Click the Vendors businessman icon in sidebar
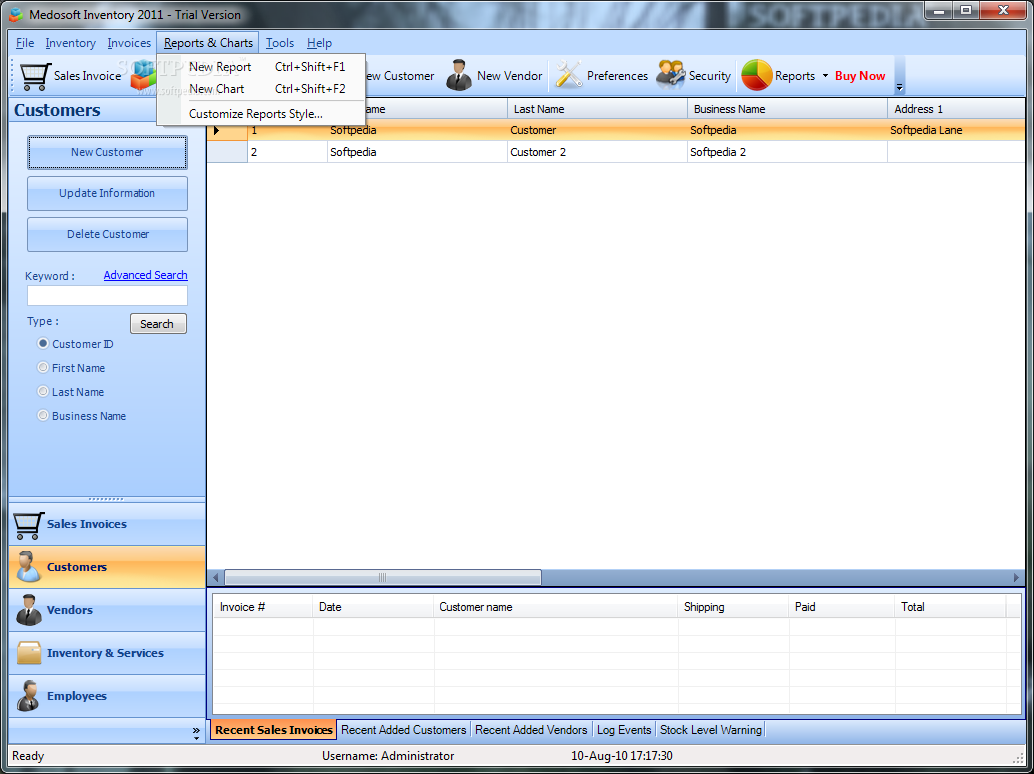 28,610
